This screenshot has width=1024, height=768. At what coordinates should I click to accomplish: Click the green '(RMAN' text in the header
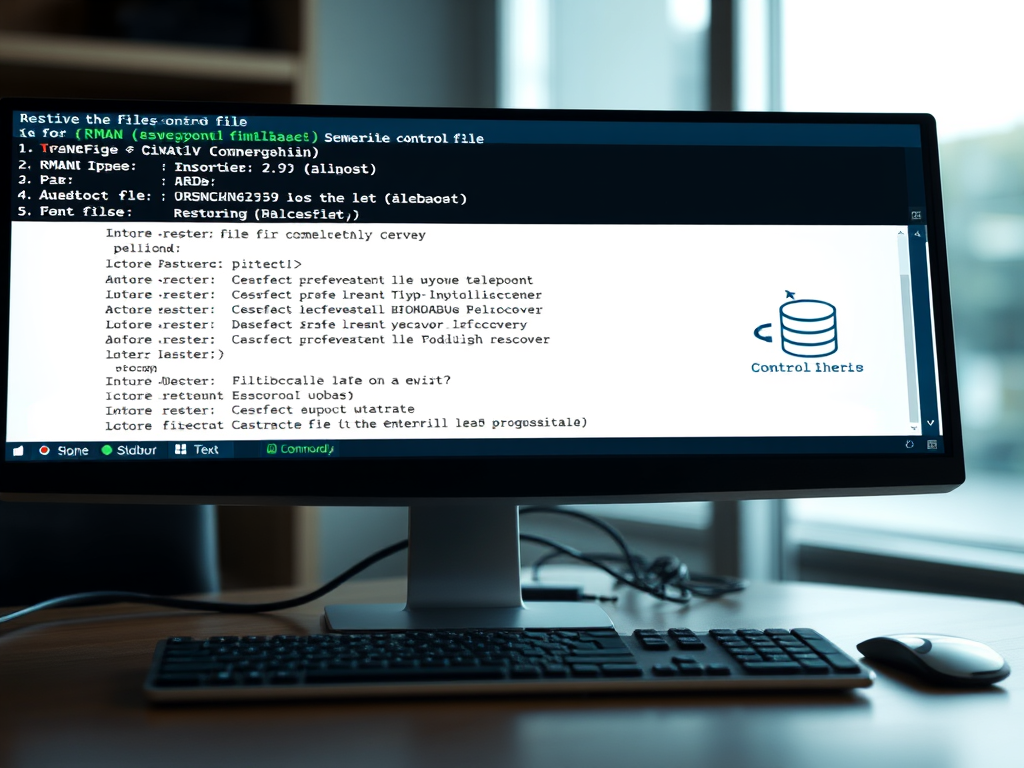click(99, 134)
